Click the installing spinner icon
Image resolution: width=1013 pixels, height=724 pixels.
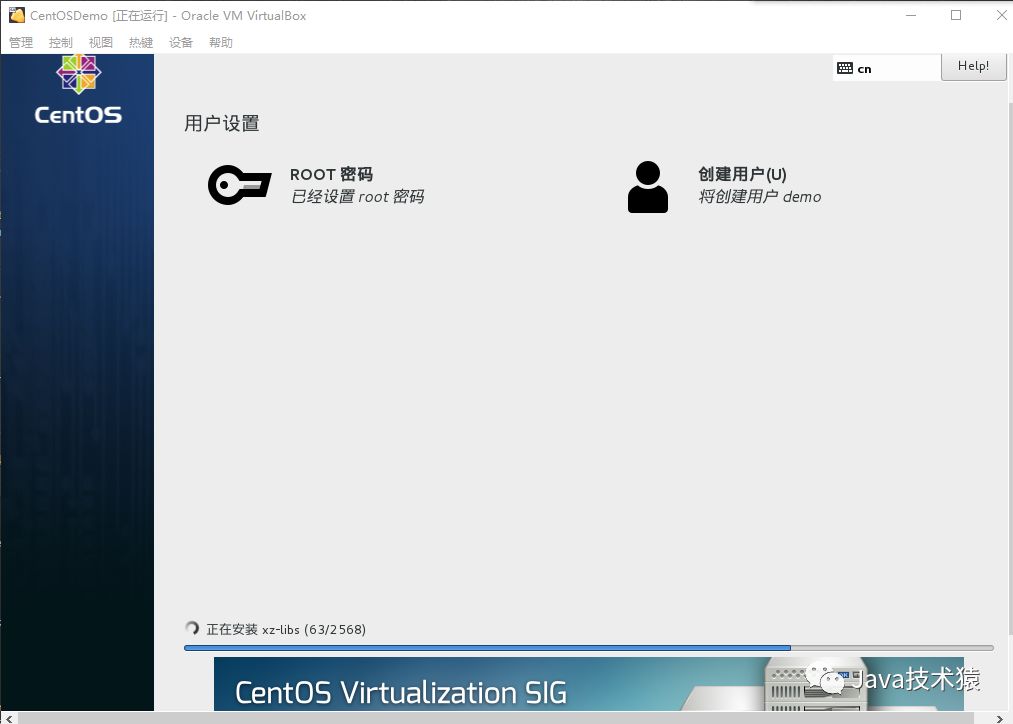coord(192,628)
